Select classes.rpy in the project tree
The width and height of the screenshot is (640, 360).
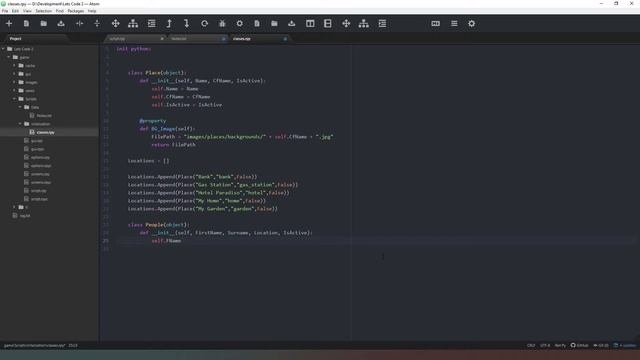coord(45,132)
